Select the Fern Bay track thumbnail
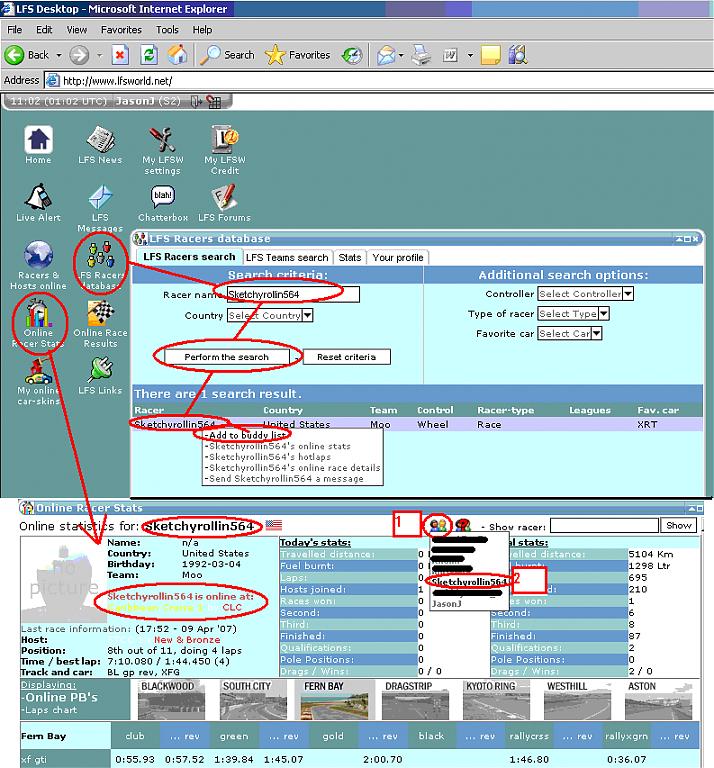 click(334, 700)
